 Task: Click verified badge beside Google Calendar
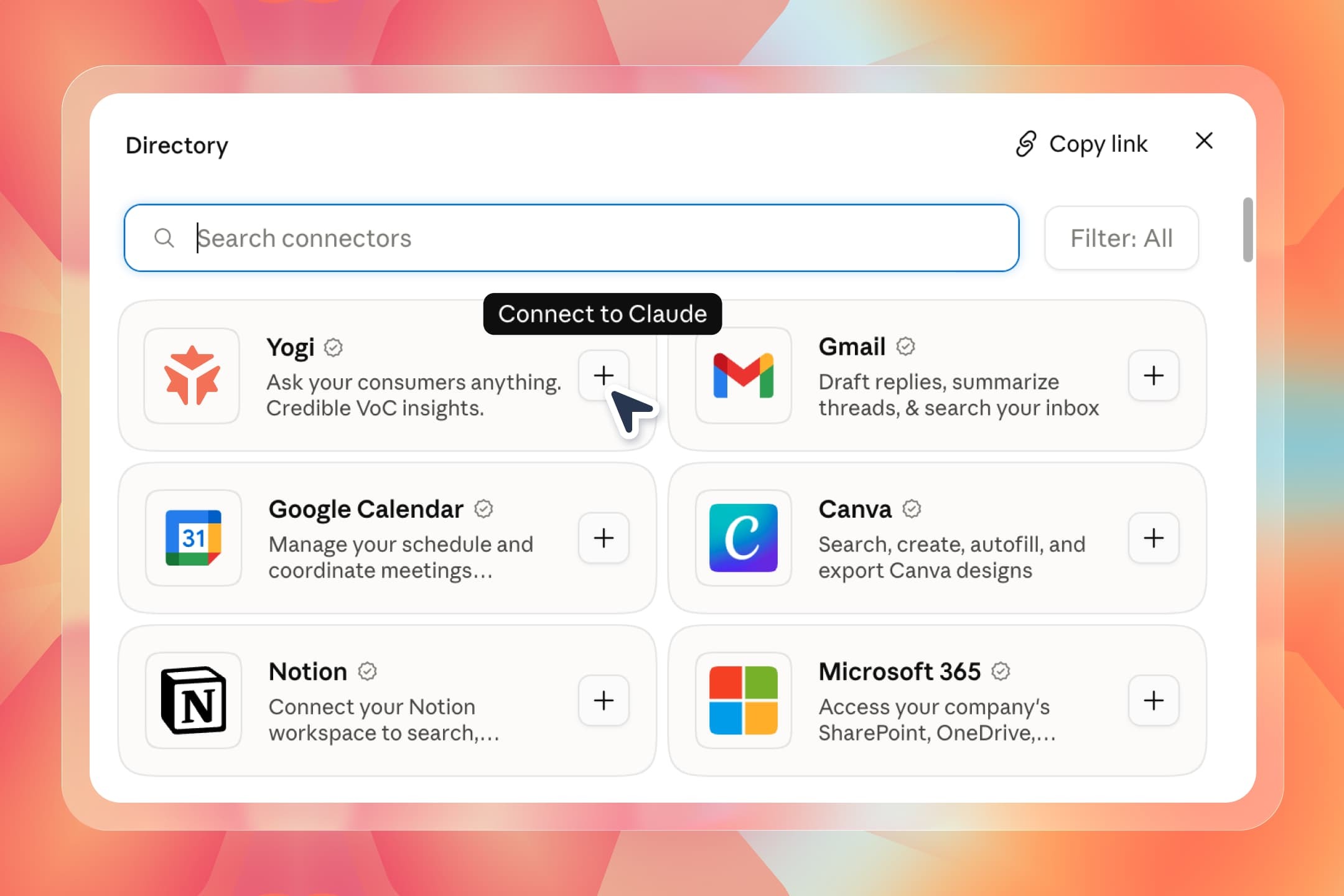[483, 509]
